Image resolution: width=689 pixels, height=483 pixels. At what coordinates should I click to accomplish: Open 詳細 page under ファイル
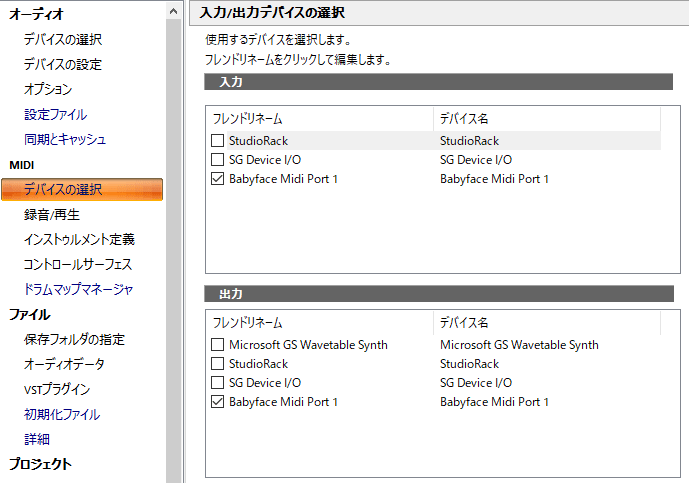click(37, 439)
